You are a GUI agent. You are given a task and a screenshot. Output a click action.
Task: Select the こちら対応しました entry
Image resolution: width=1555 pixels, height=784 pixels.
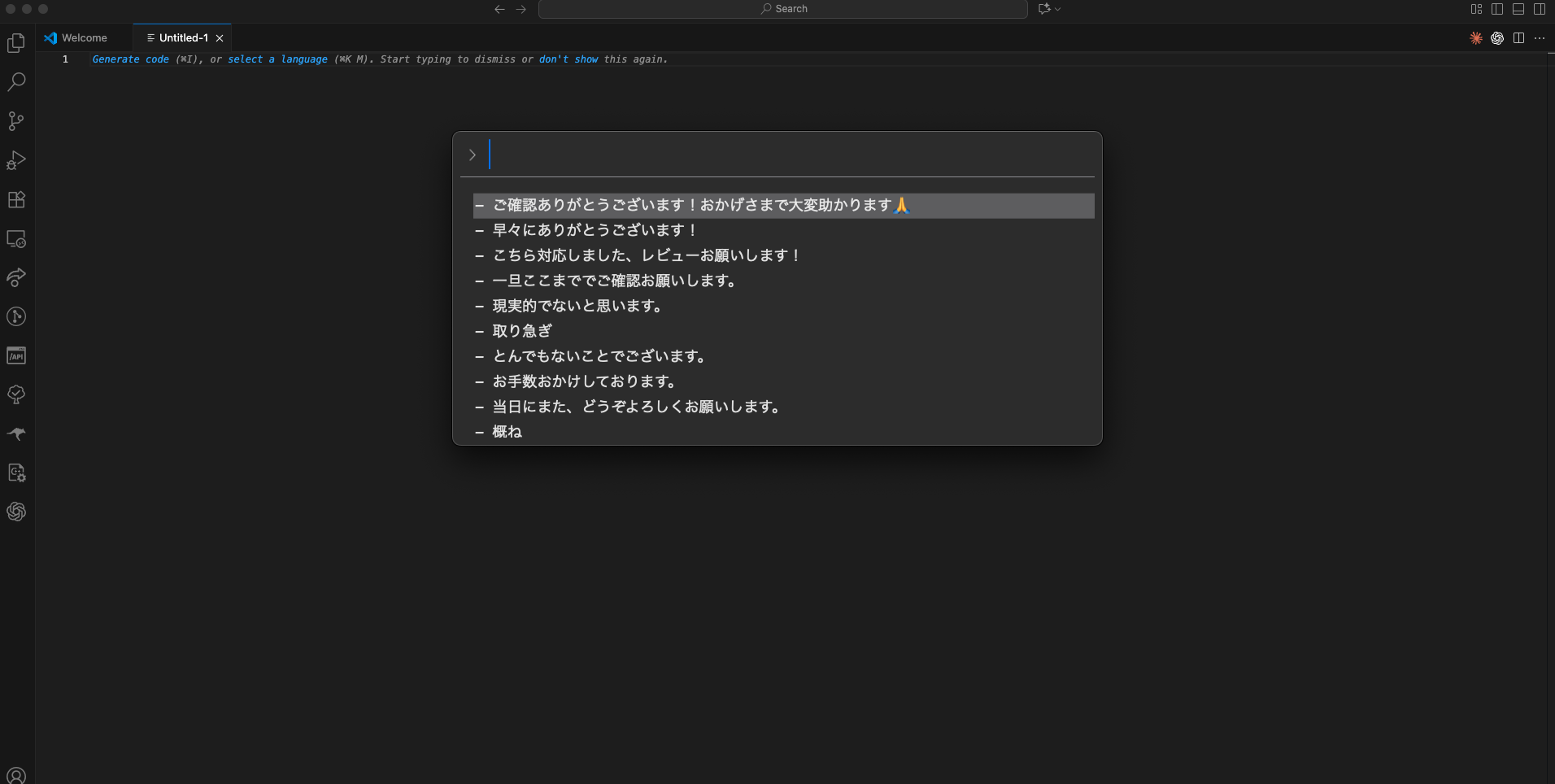[x=784, y=256]
